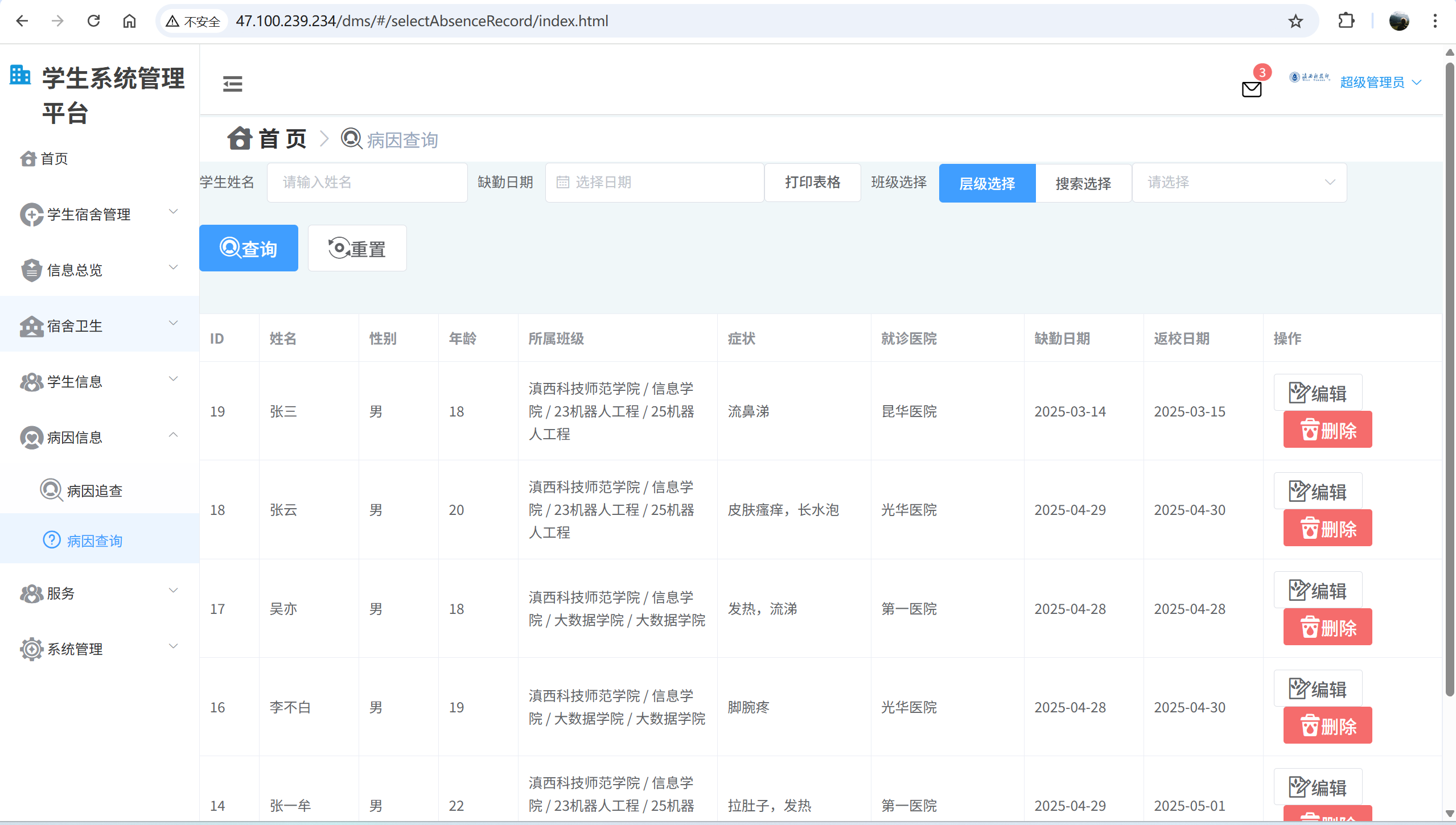Switch to 搜索选择 toggle option
This screenshot has height=825, width=1456.
tap(1083, 183)
